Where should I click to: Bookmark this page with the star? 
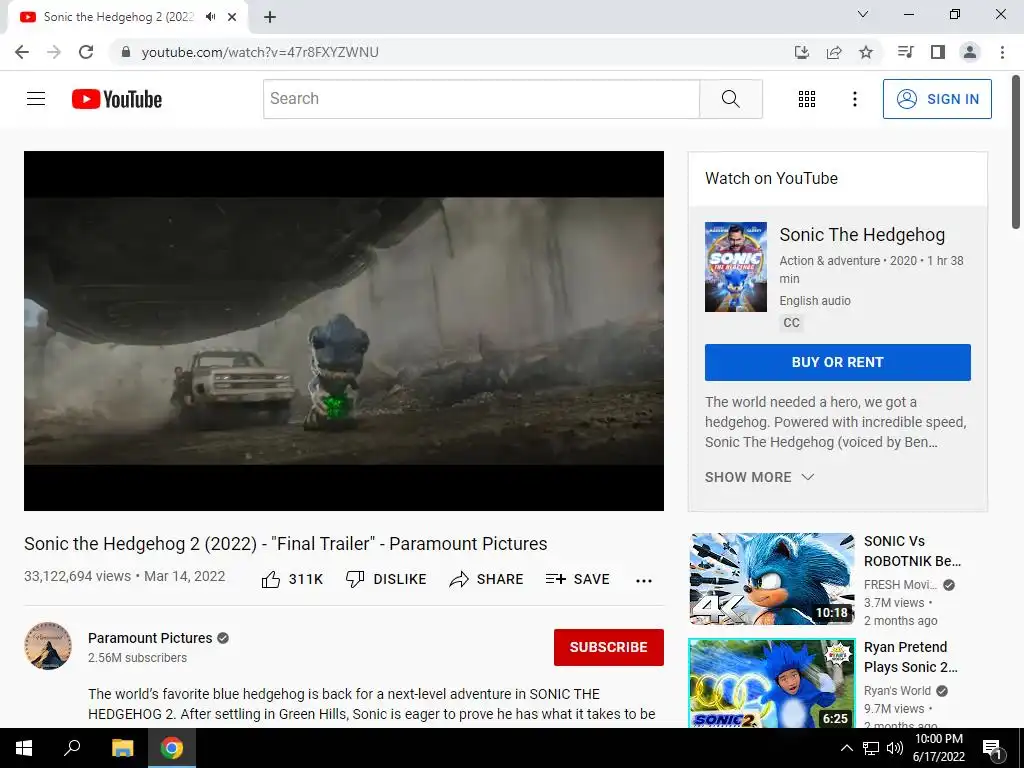866,52
